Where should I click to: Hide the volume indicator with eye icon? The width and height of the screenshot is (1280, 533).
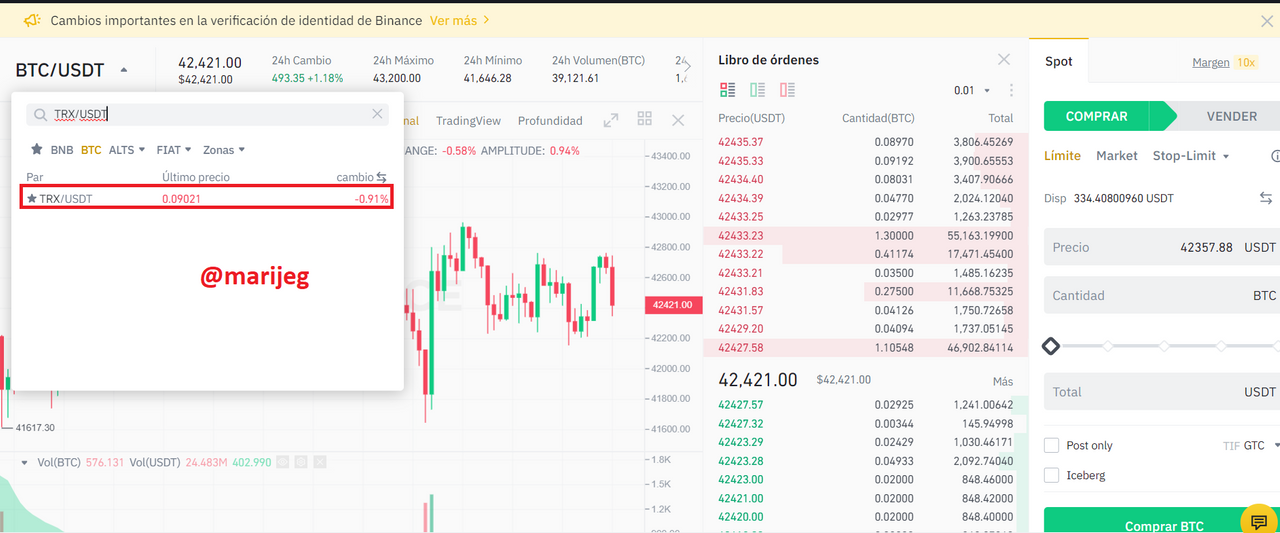pos(283,463)
